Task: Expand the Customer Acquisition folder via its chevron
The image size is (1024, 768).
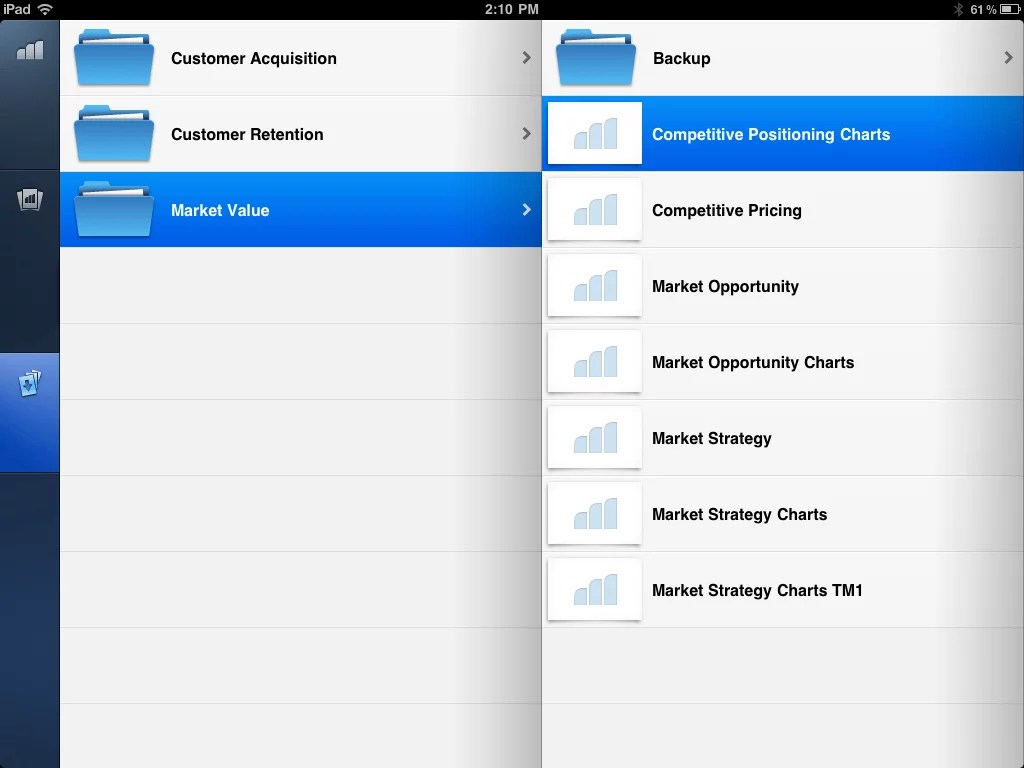Action: click(527, 58)
